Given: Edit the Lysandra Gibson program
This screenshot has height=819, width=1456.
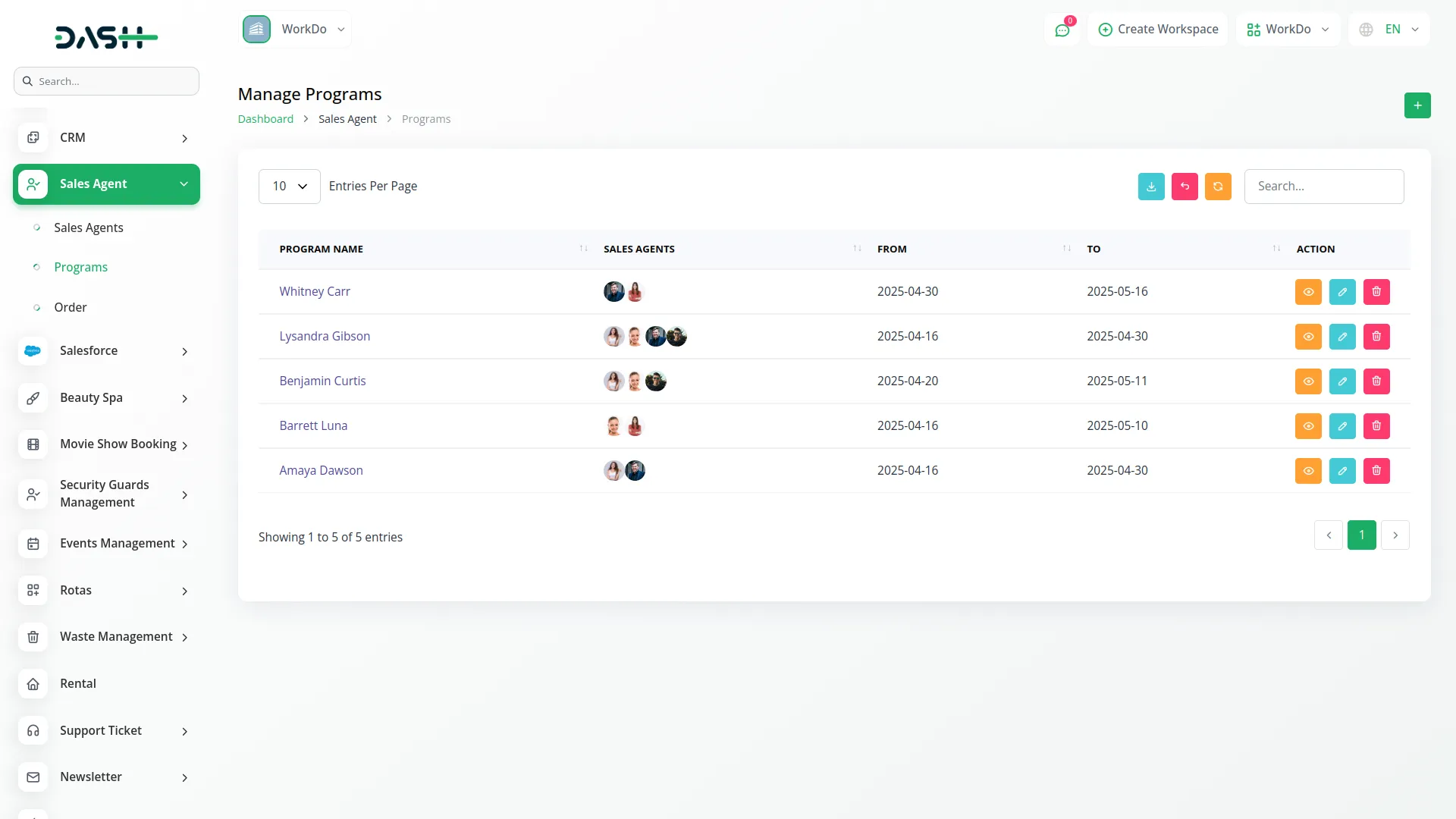Looking at the screenshot, I should click(x=1341, y=337).
